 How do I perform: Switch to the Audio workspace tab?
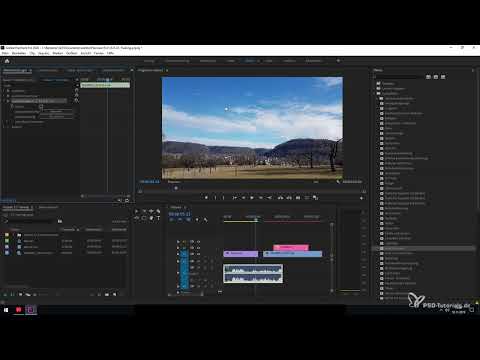click(x=269, y=61)
